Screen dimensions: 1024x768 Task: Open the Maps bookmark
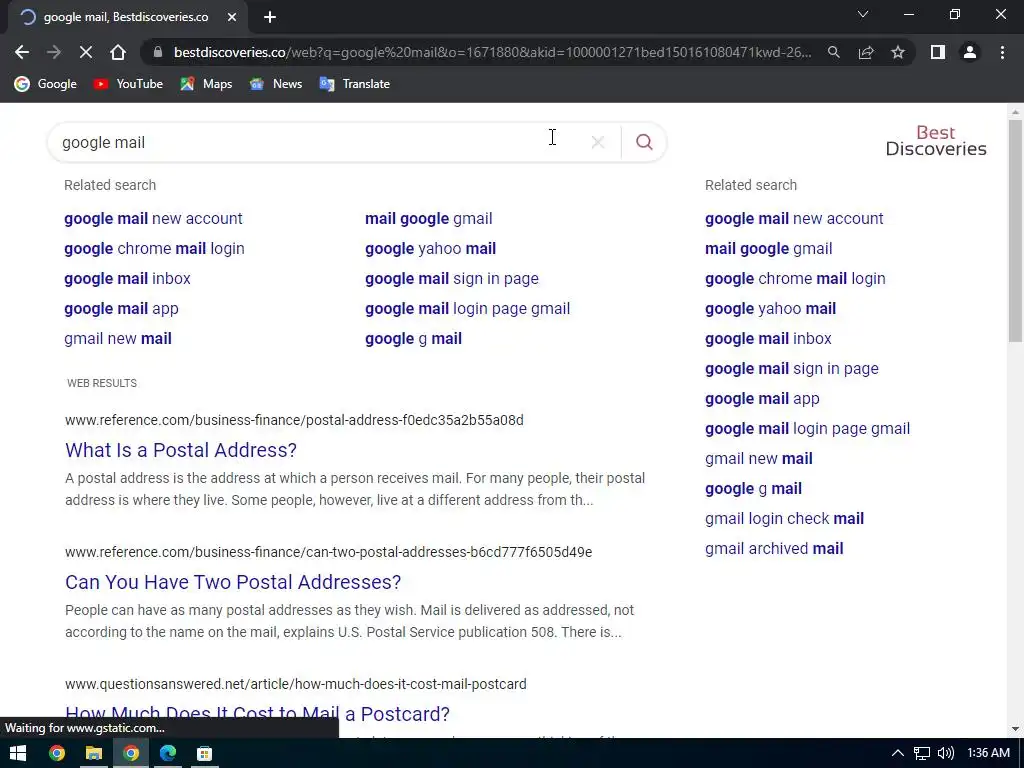(206, 84)
